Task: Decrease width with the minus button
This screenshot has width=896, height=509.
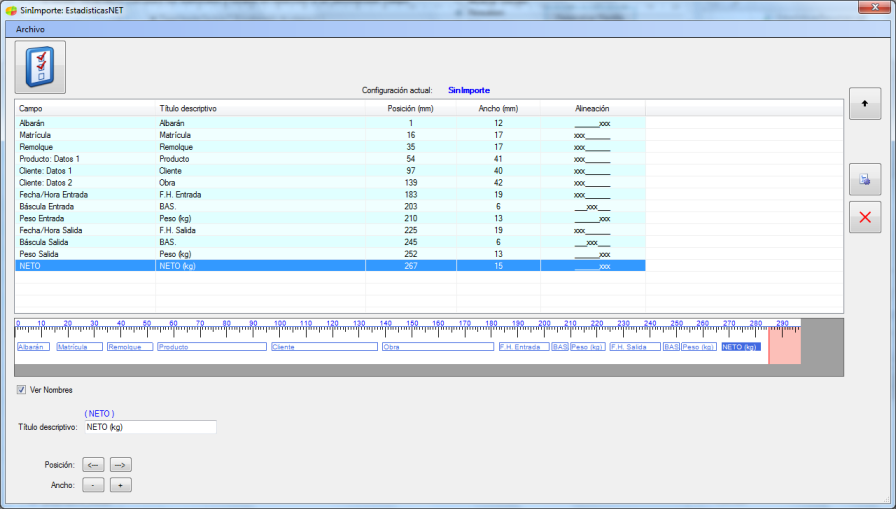Action: pos(93,485)
